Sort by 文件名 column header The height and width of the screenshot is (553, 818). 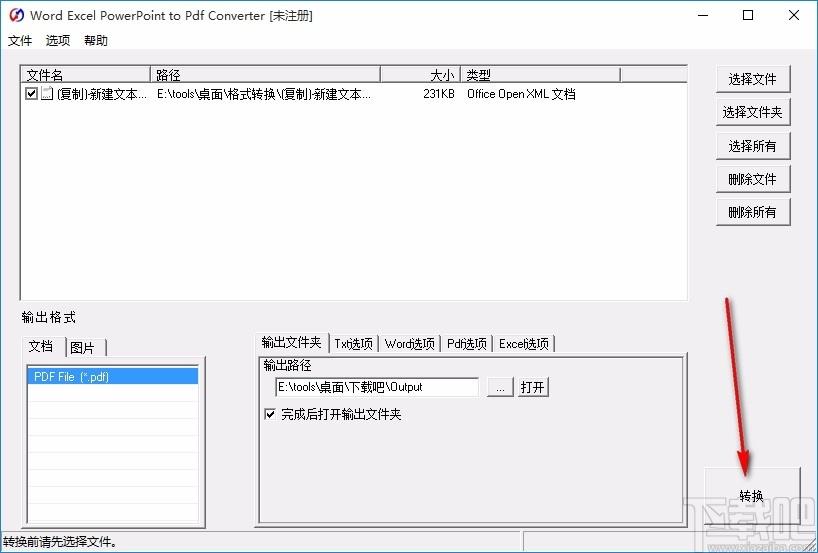[86, 75]
